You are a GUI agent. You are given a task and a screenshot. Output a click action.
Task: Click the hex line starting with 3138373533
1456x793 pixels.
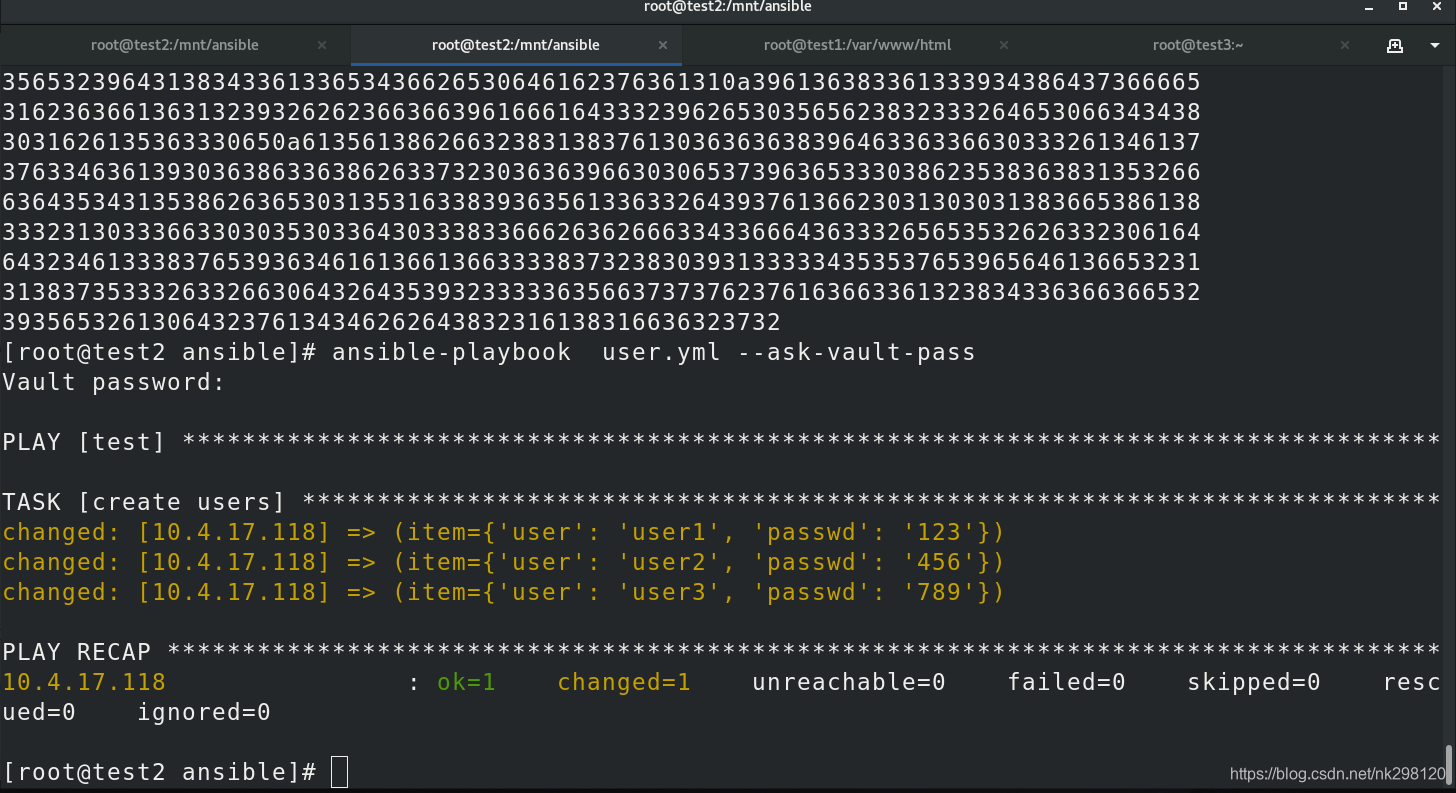[601, 292]
